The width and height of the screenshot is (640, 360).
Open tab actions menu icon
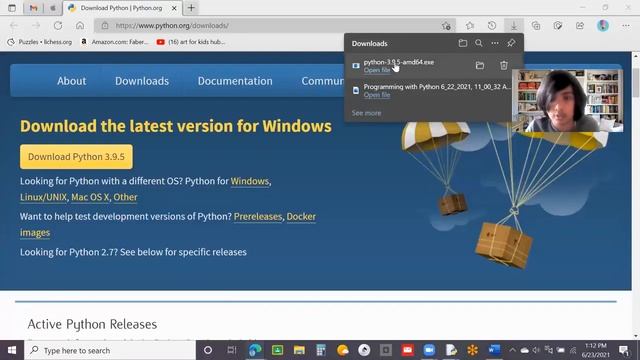(12, 8)
